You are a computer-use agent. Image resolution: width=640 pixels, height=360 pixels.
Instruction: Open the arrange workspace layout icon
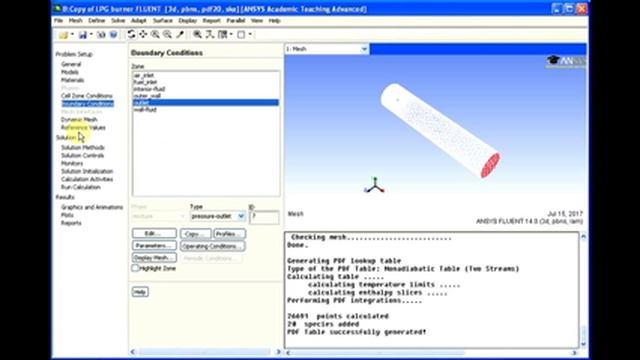point(222,35)
